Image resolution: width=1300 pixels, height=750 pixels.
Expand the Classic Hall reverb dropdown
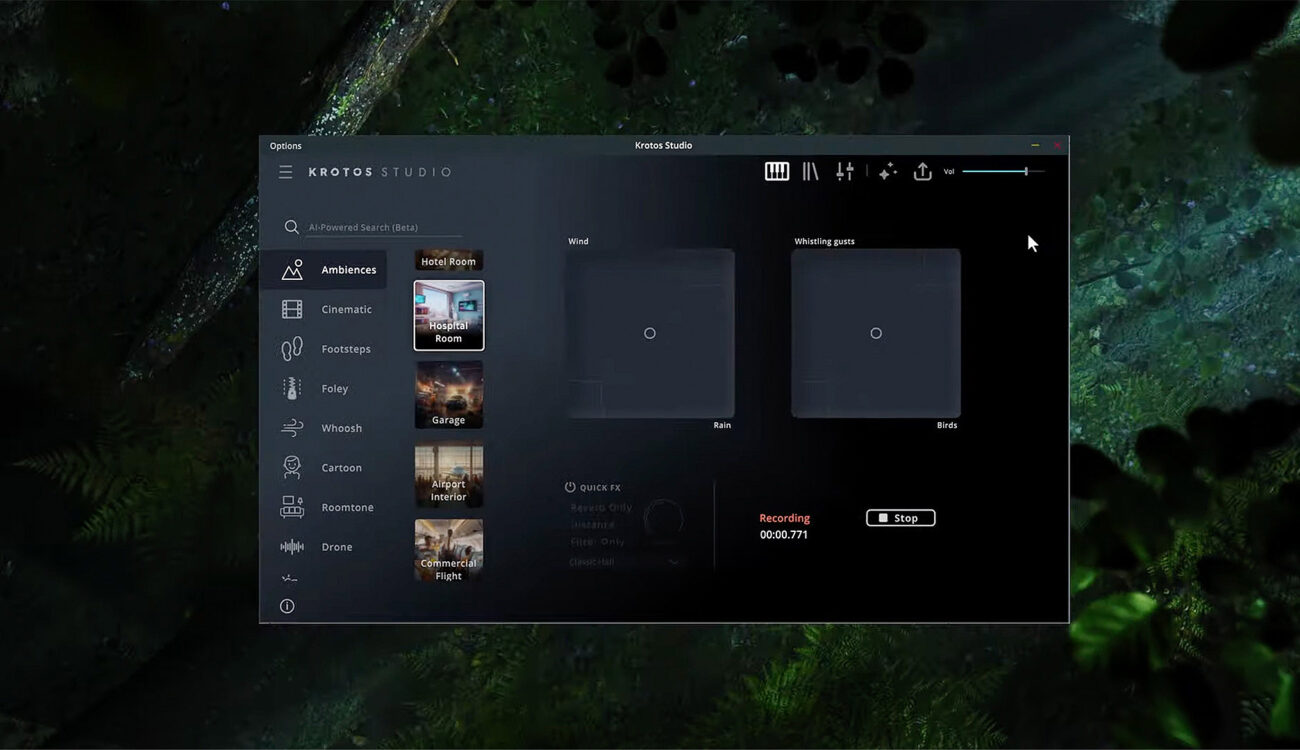coord(624,562)
